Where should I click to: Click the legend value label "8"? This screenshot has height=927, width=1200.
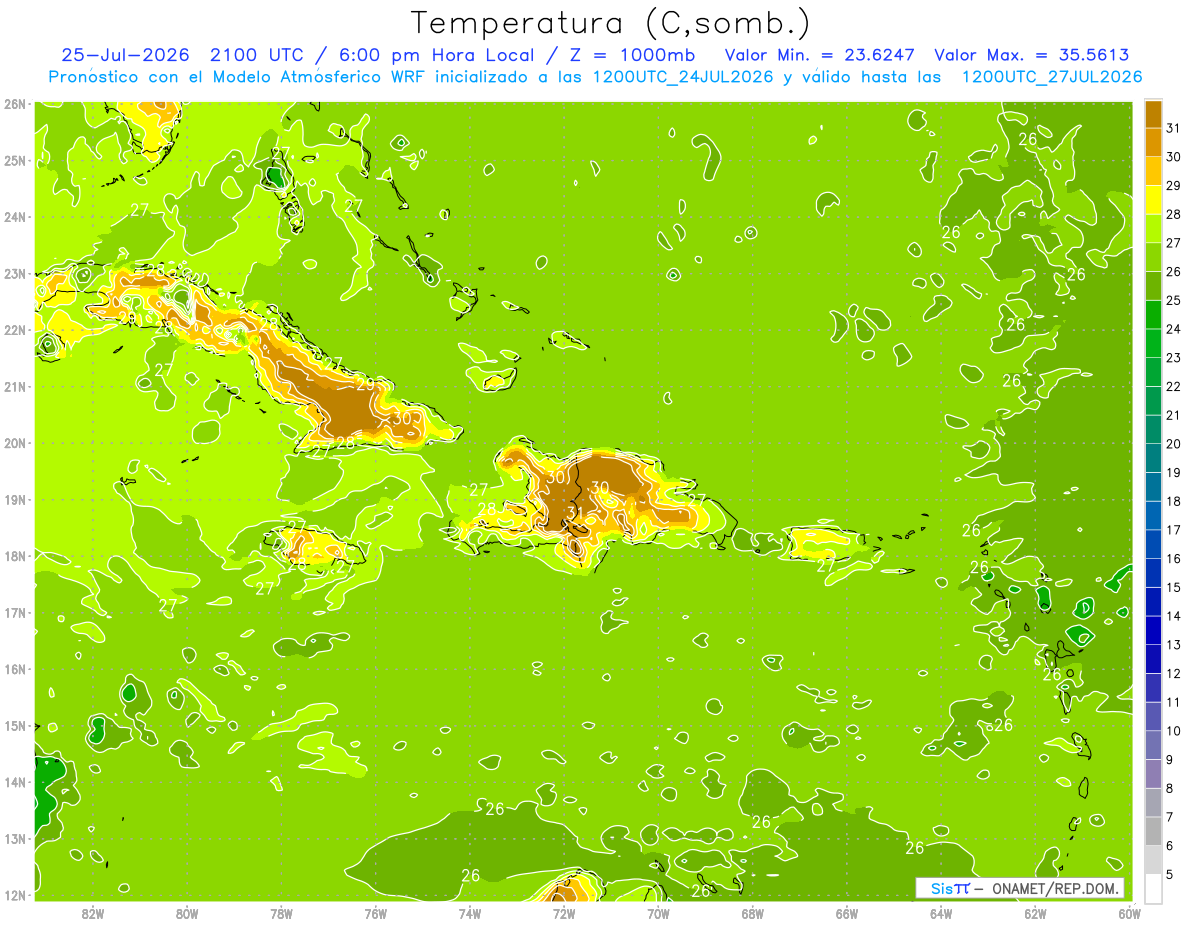tap(1170, 788)
